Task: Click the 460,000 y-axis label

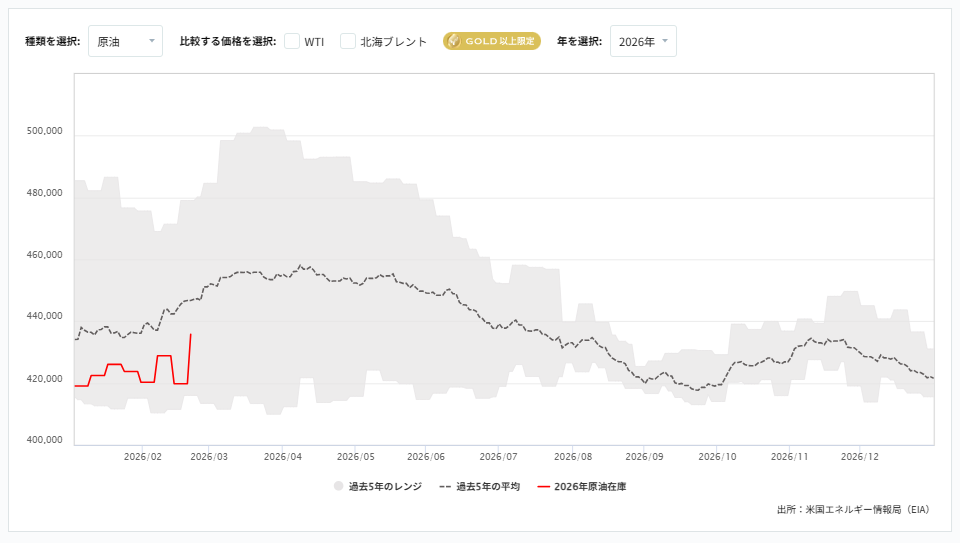Action: (x=44, y=255)
